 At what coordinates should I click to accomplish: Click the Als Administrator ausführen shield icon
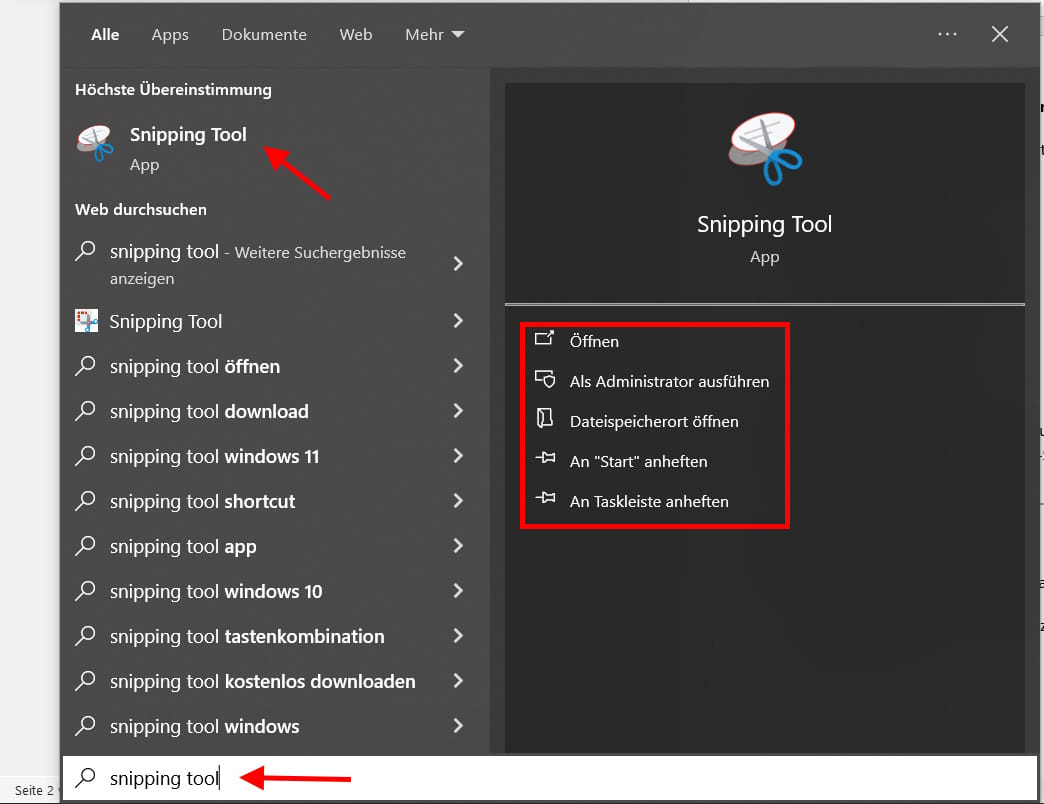click(x=545, y=379)
